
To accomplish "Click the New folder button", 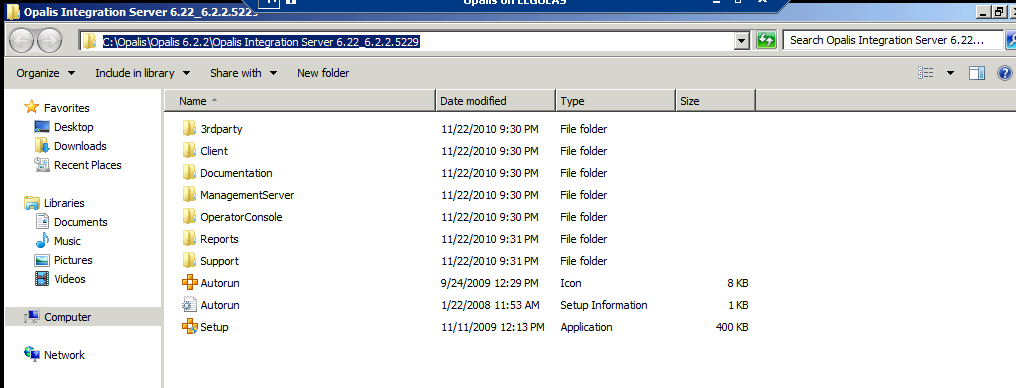I will point(323,73).
